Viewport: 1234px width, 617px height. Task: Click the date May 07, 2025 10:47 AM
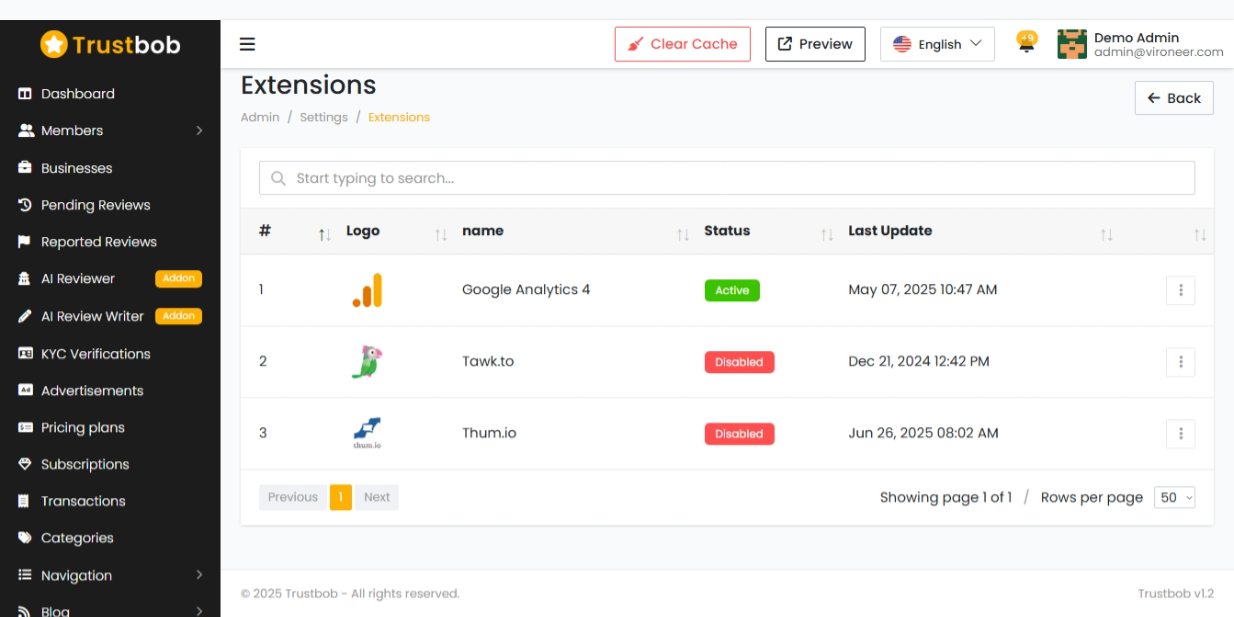click(923, 290)
